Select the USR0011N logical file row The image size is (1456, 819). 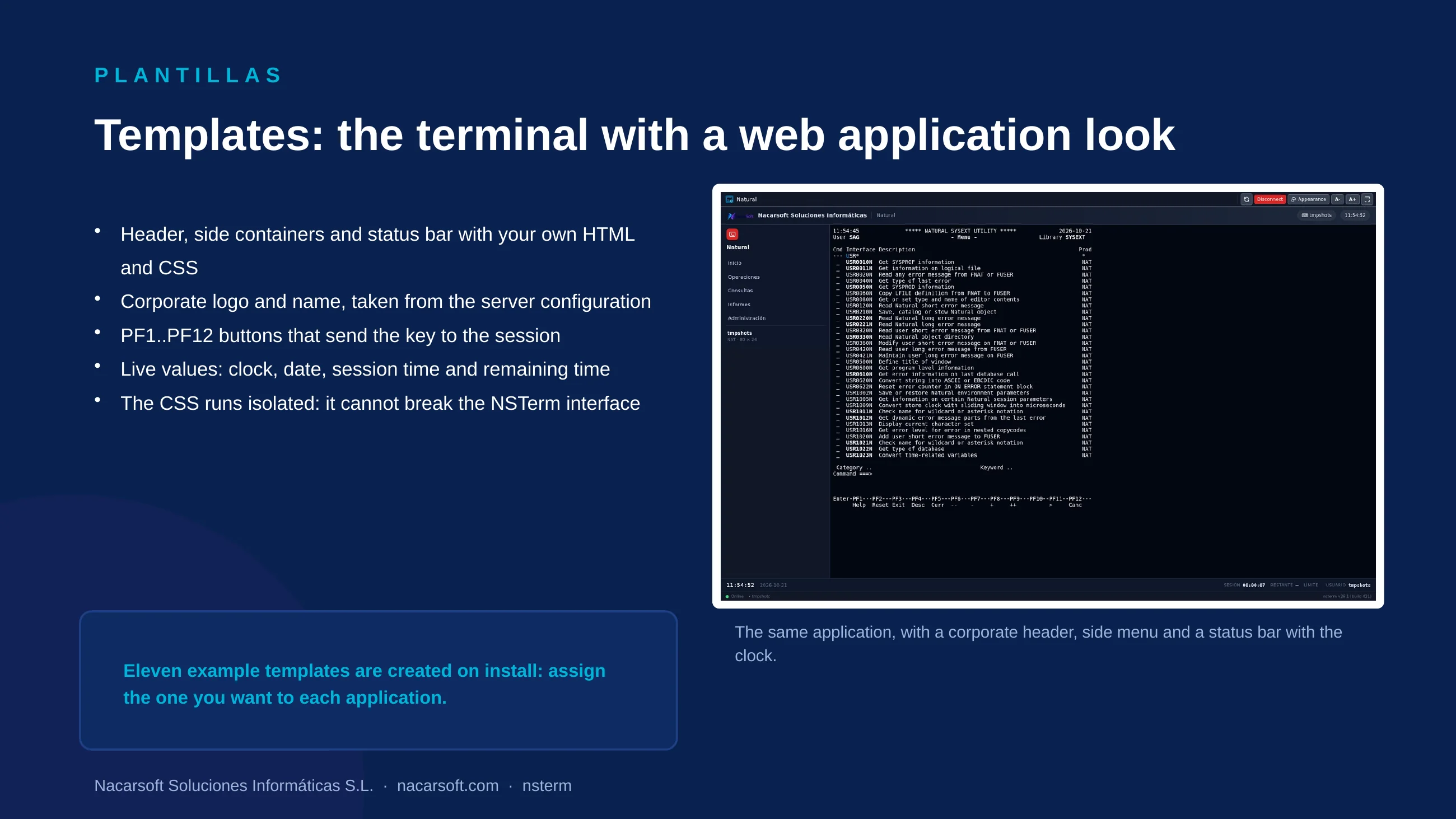point(964,269)
